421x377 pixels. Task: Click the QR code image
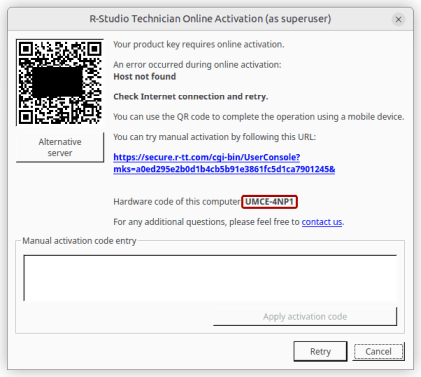60,82
